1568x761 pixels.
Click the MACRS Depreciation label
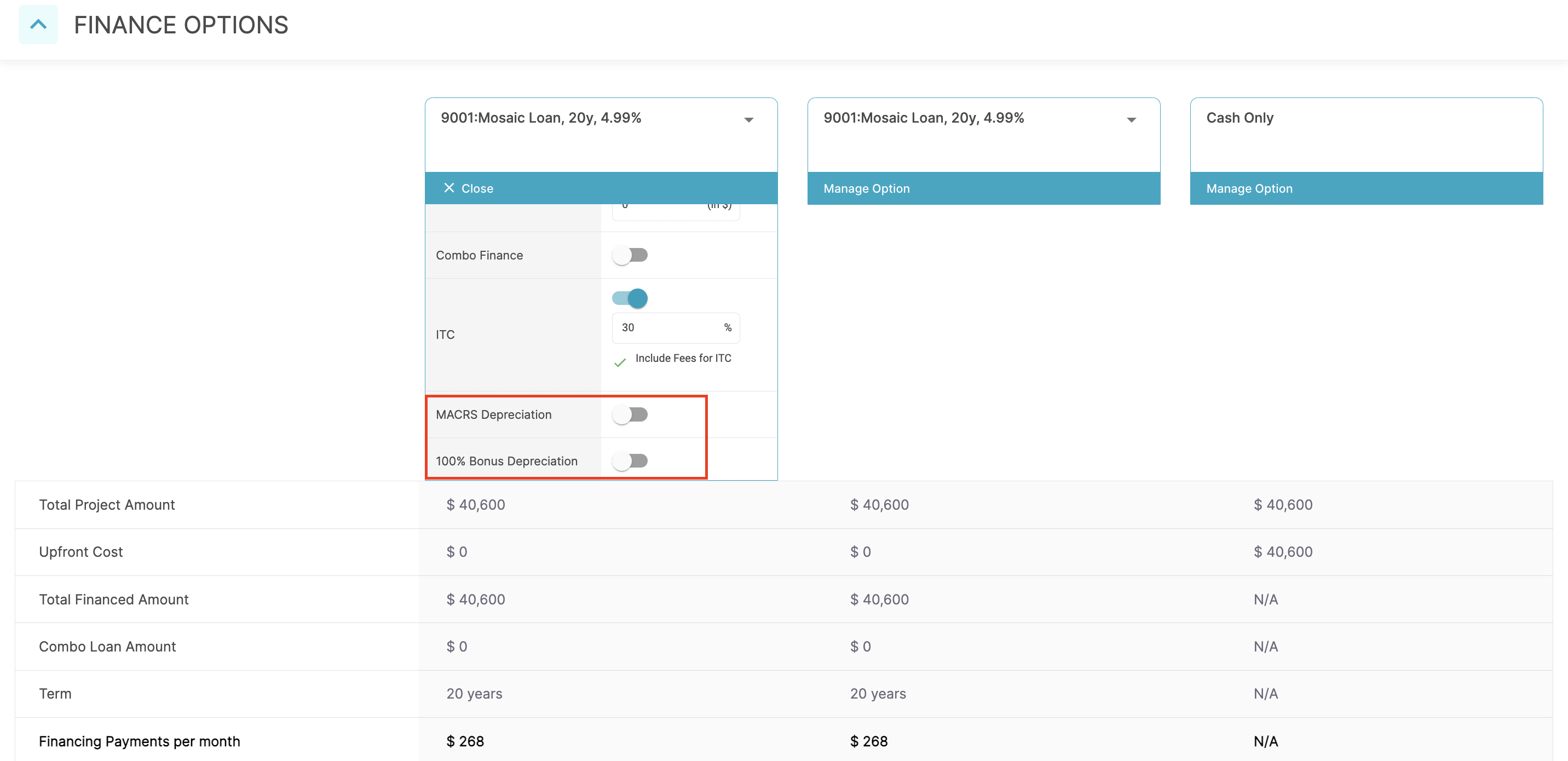(x=494, y=414)
